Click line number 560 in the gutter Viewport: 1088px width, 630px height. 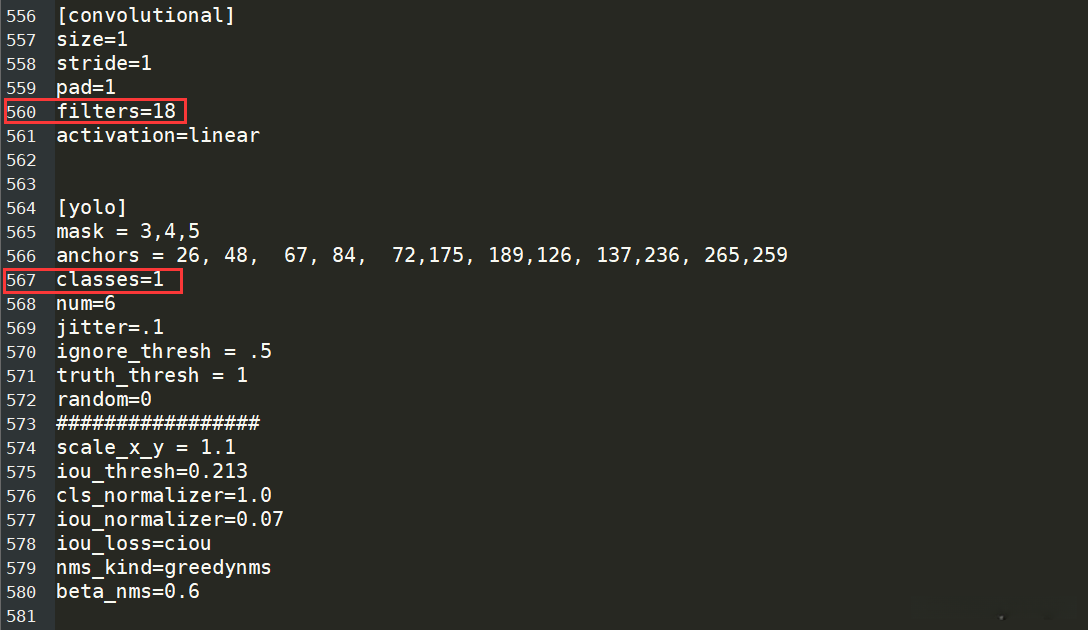21,112
